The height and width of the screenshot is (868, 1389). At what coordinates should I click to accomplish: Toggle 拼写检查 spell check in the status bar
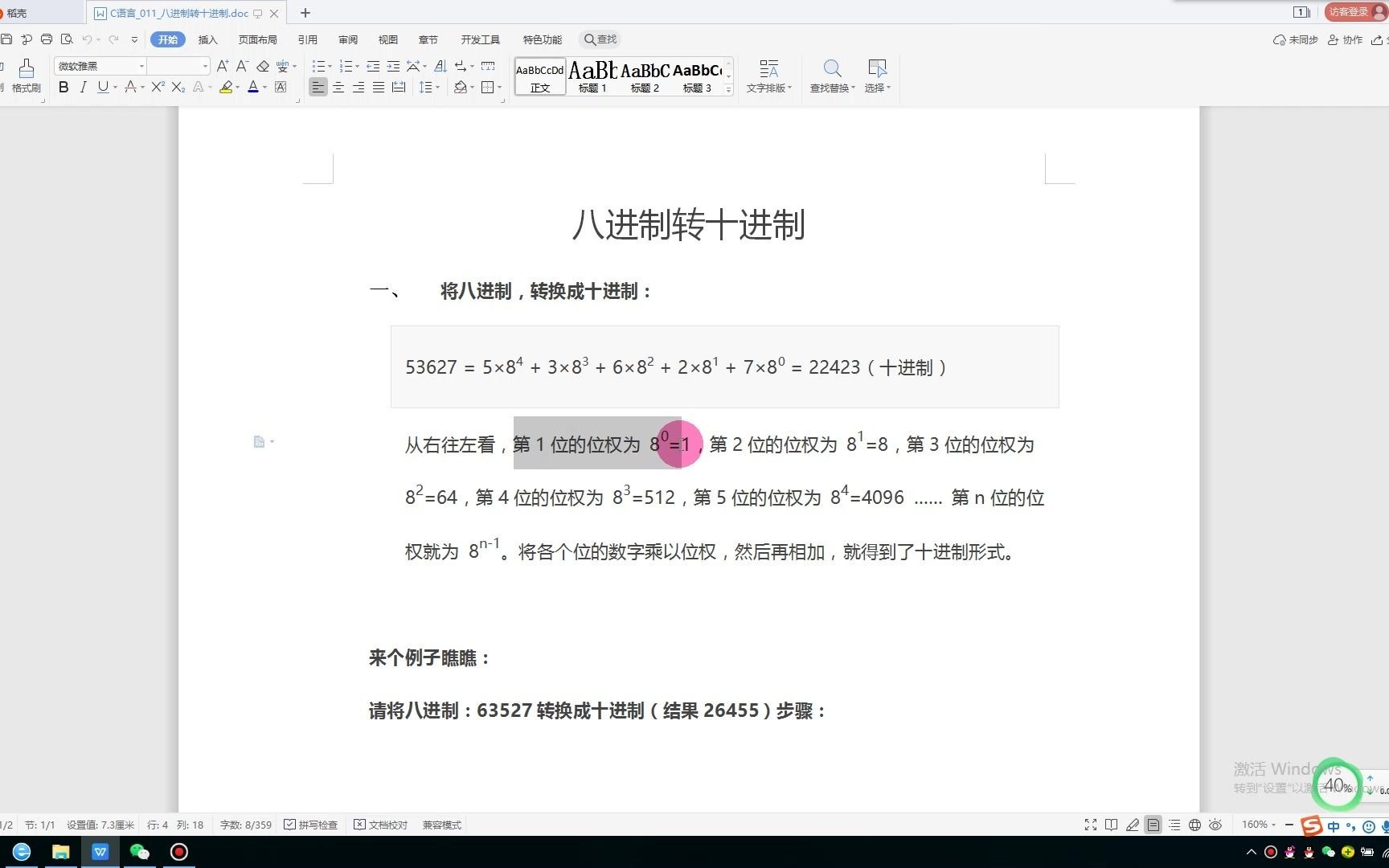click(311, 825)
